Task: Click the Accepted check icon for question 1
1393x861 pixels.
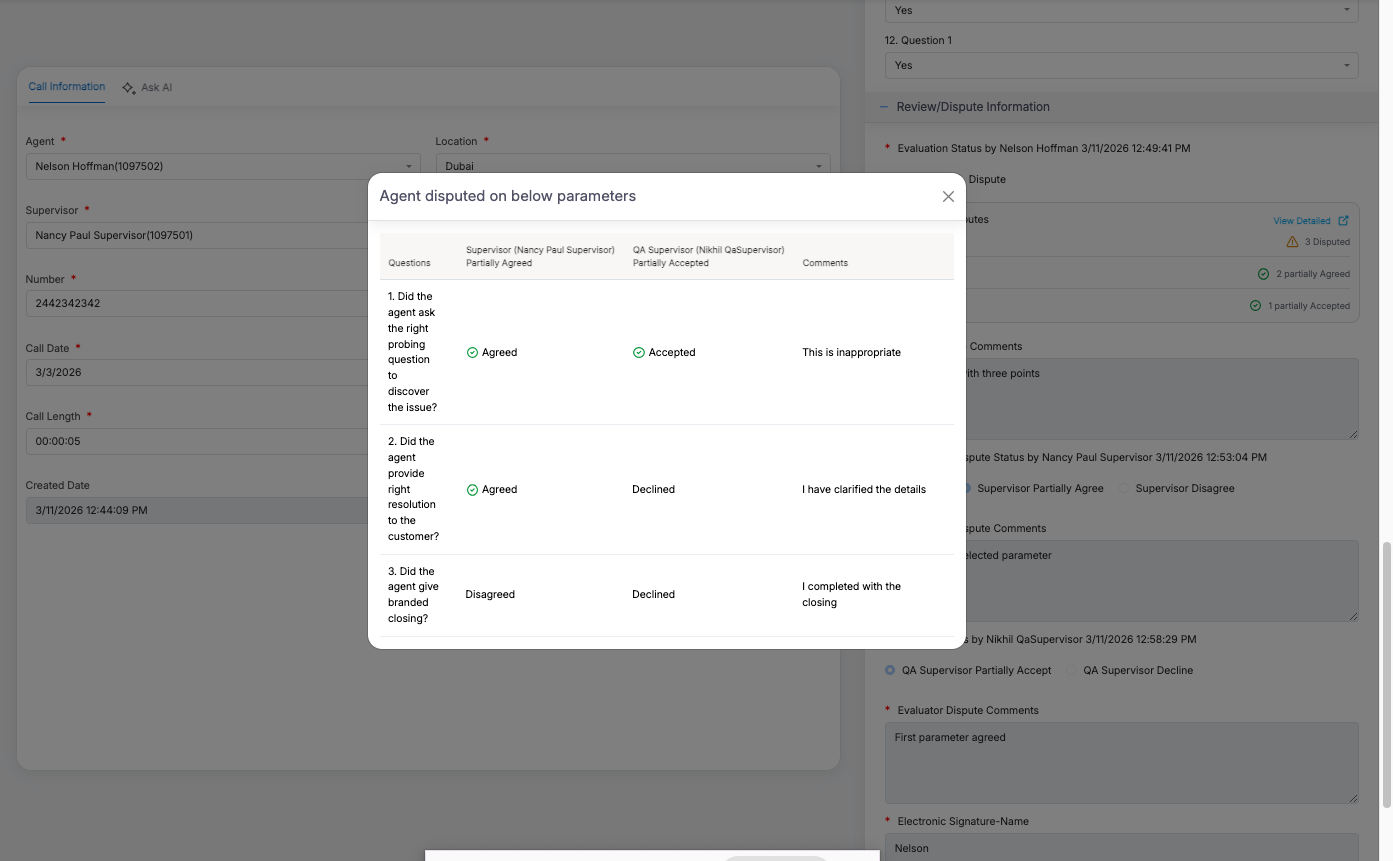Action: 638,353
